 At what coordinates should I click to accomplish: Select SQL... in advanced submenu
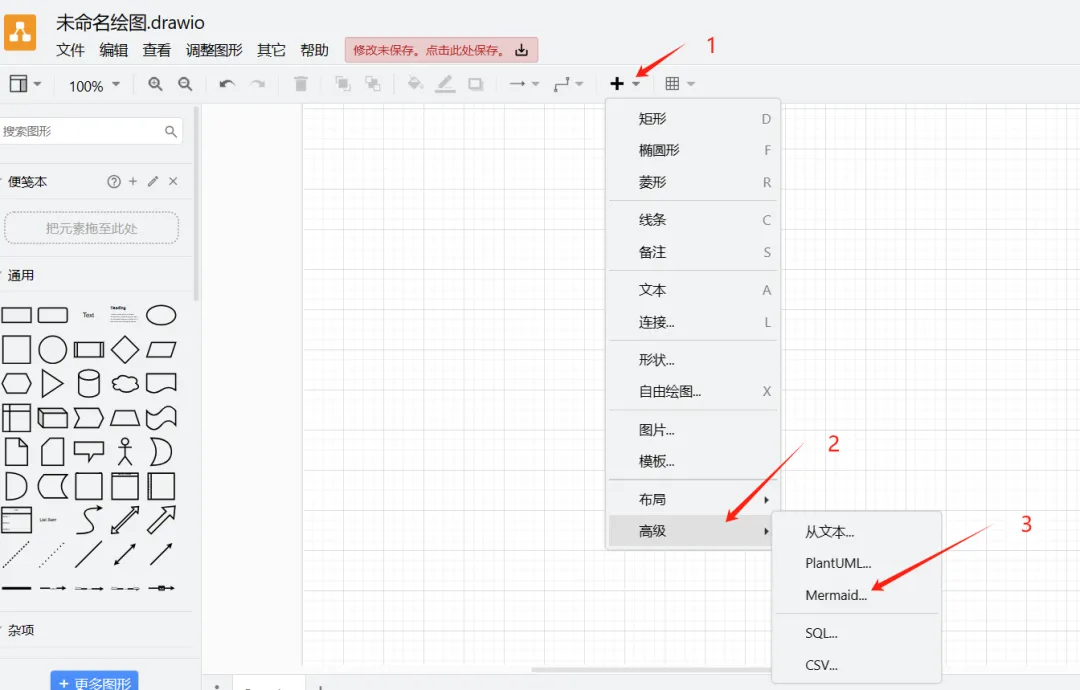pos(856,634)
